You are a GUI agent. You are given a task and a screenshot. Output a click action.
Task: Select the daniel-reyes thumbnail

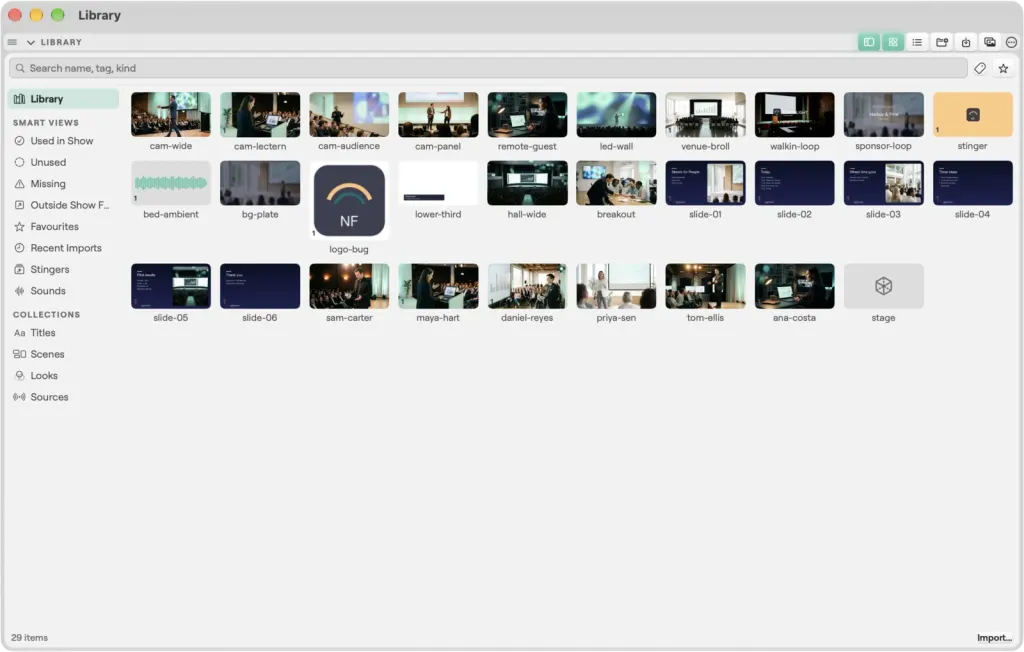coord(527,286)
